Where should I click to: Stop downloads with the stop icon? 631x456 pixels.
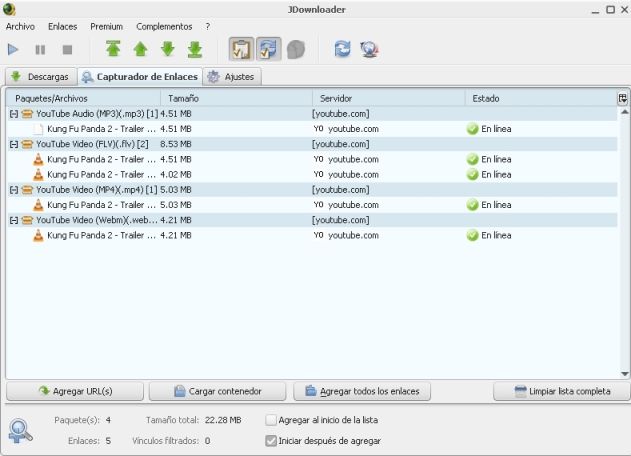click(x=67, y=50)
